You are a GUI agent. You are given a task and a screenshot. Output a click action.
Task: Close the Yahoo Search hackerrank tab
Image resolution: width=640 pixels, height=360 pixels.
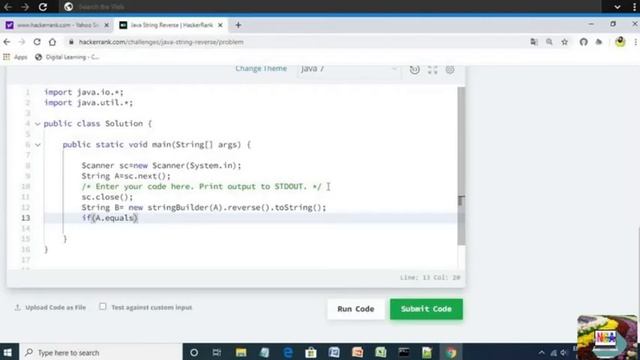tap(107, 25)
